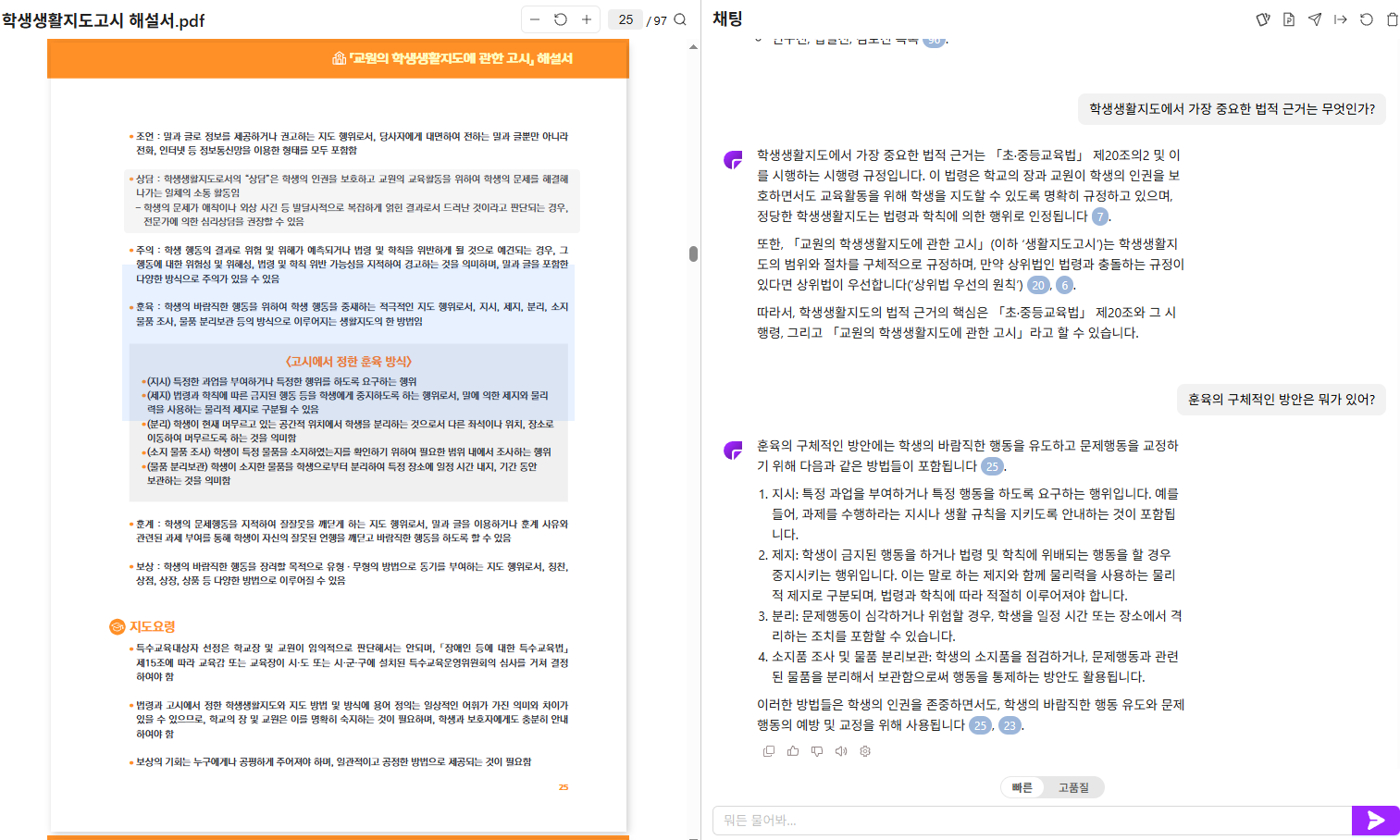Click the document icon in chat header
This screenshot has width=1400, height=840.
coord(1288,19)
